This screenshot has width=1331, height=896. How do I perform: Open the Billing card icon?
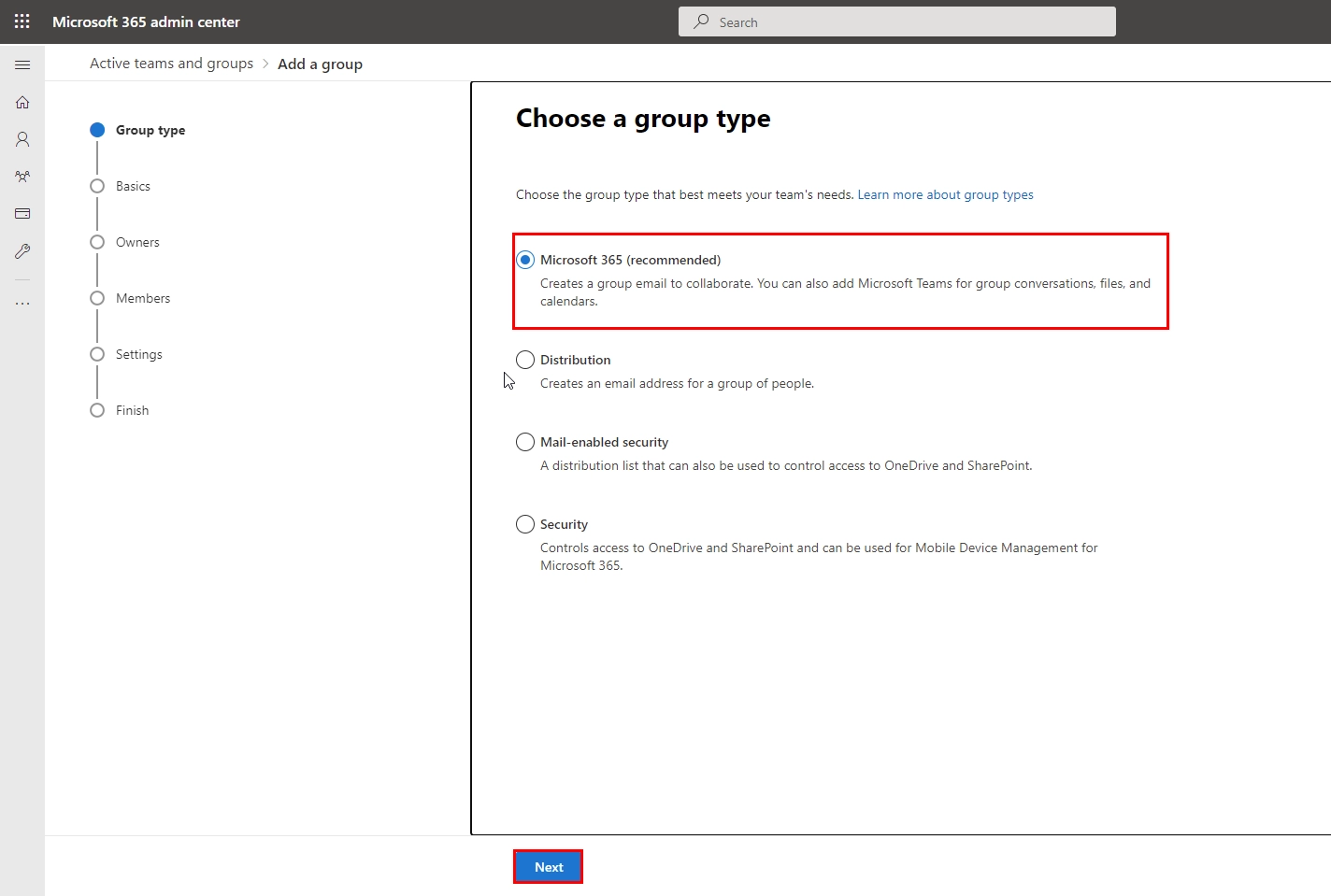point(22,214)
